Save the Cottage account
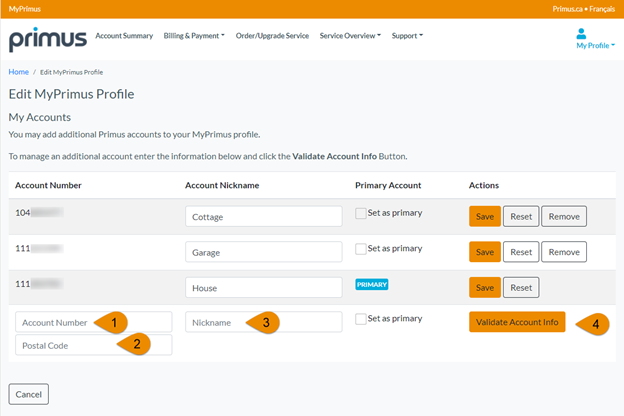This screenshot has width=624, height=416. tap(485, 216)
